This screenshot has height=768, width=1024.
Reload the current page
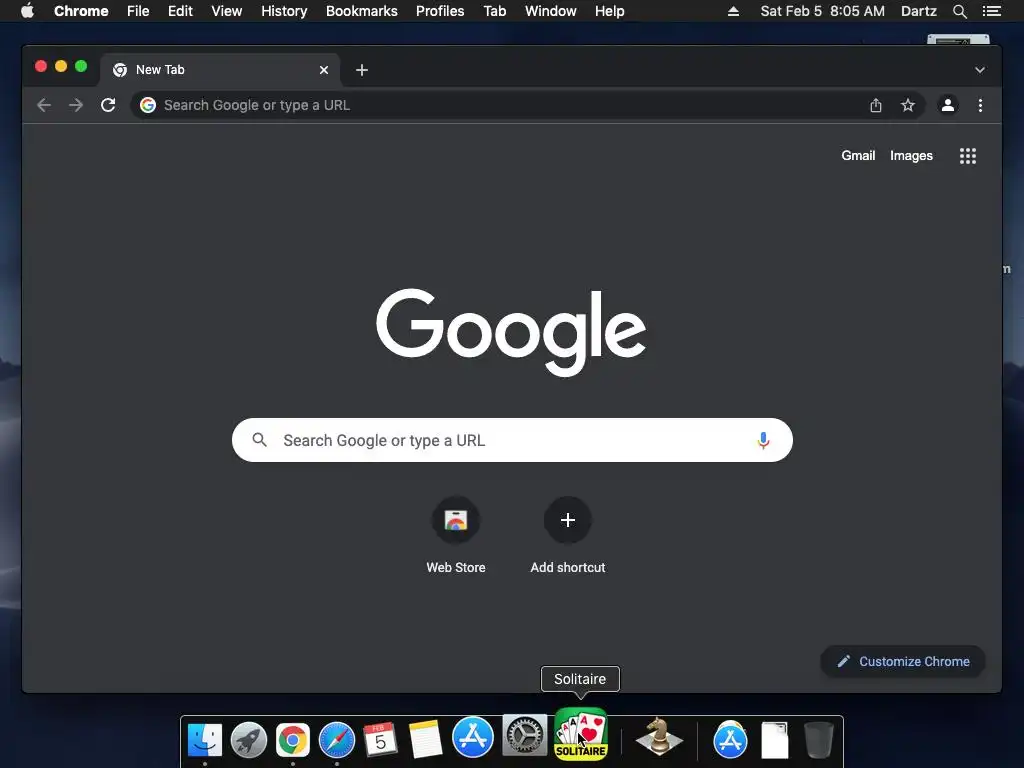(x=108, y=105)
